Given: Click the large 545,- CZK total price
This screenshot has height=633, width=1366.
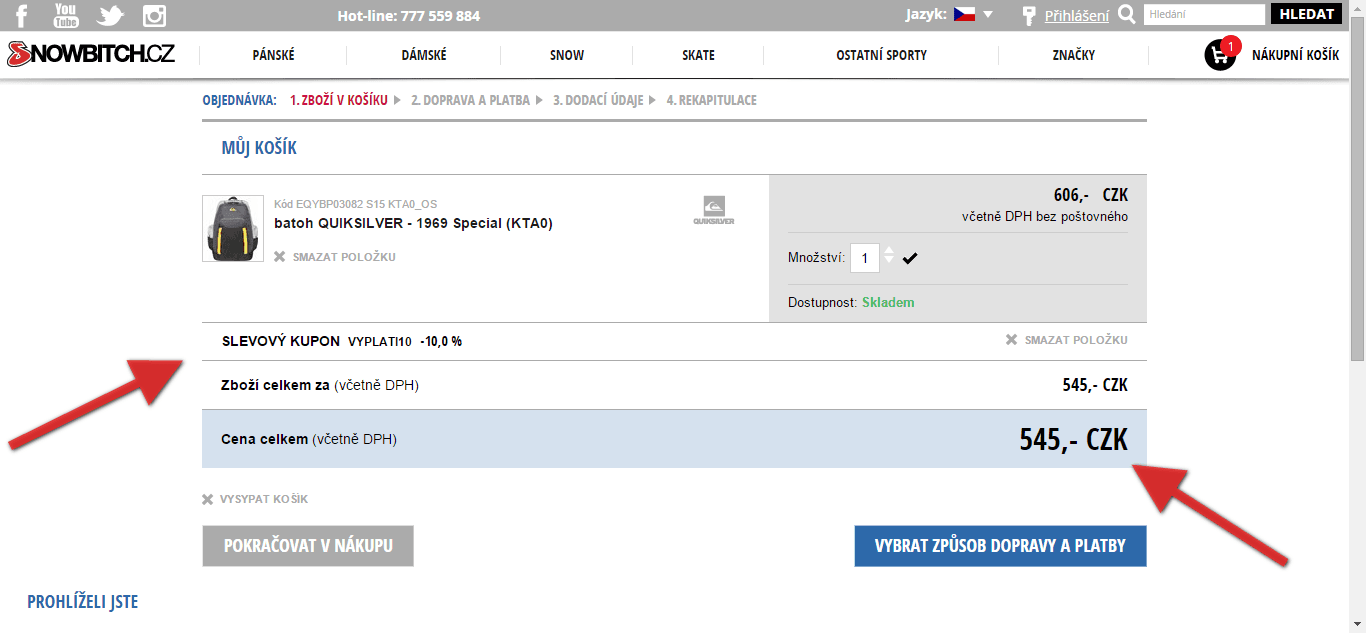Looking at the screenshot, I should click(1074, 439).
